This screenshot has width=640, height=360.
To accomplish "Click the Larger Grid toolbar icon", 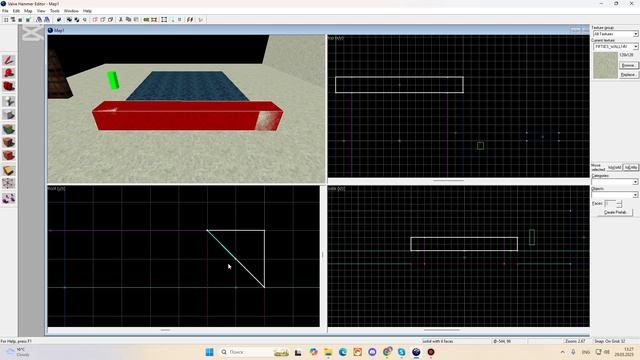I will point(28,20).
